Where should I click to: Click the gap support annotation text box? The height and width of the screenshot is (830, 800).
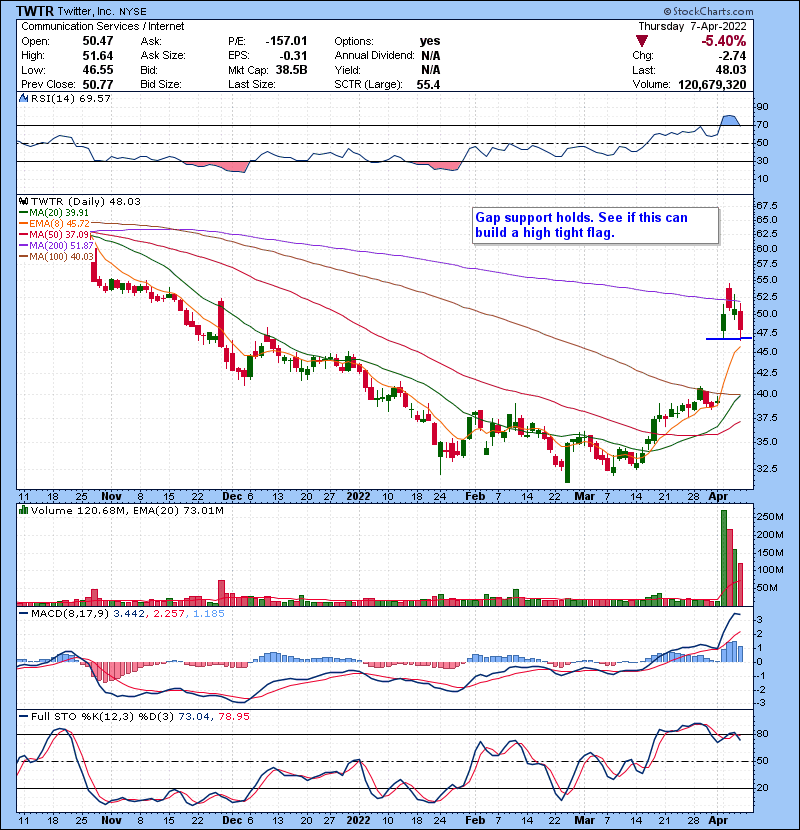coord(595,225)
